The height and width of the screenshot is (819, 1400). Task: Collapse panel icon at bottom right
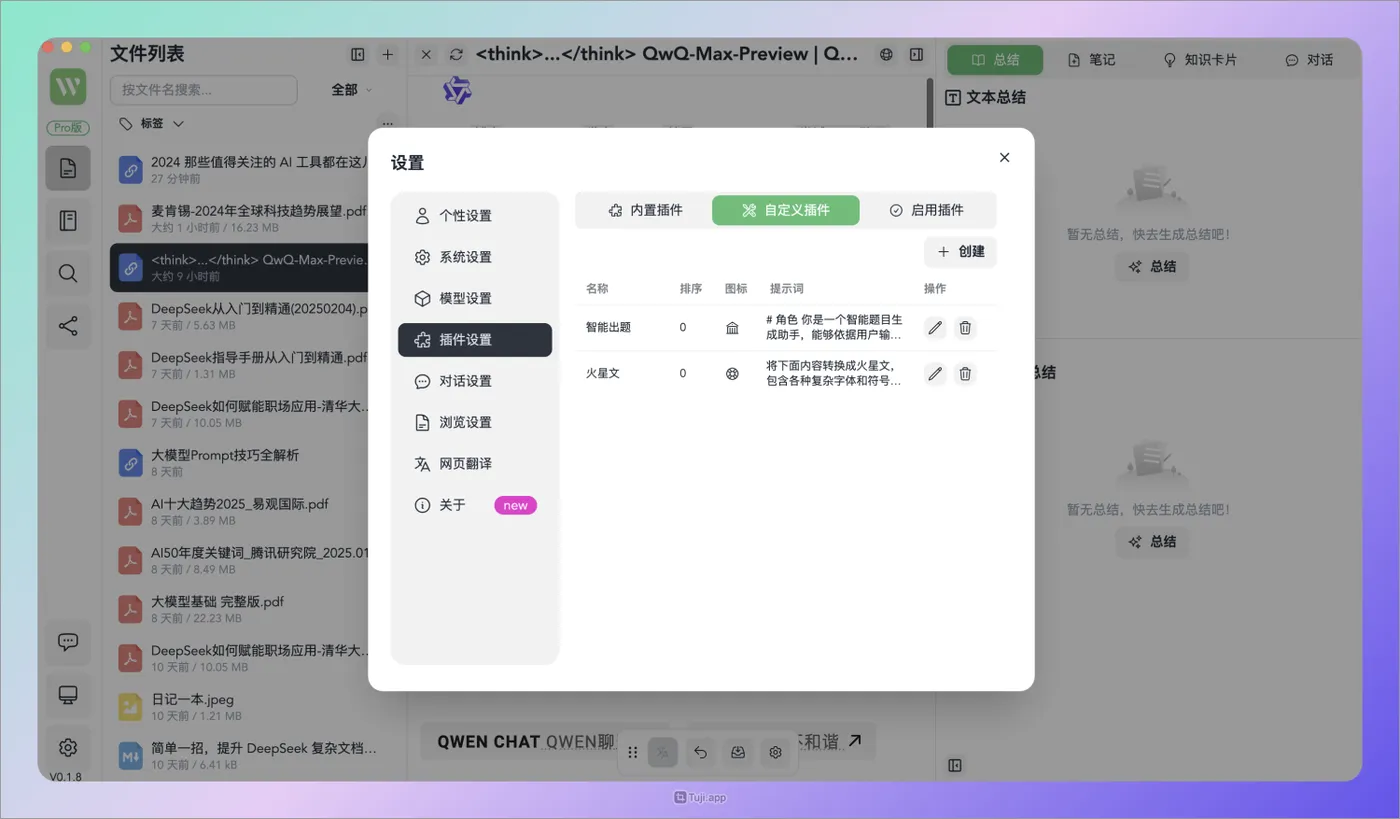tap(955, 766)
